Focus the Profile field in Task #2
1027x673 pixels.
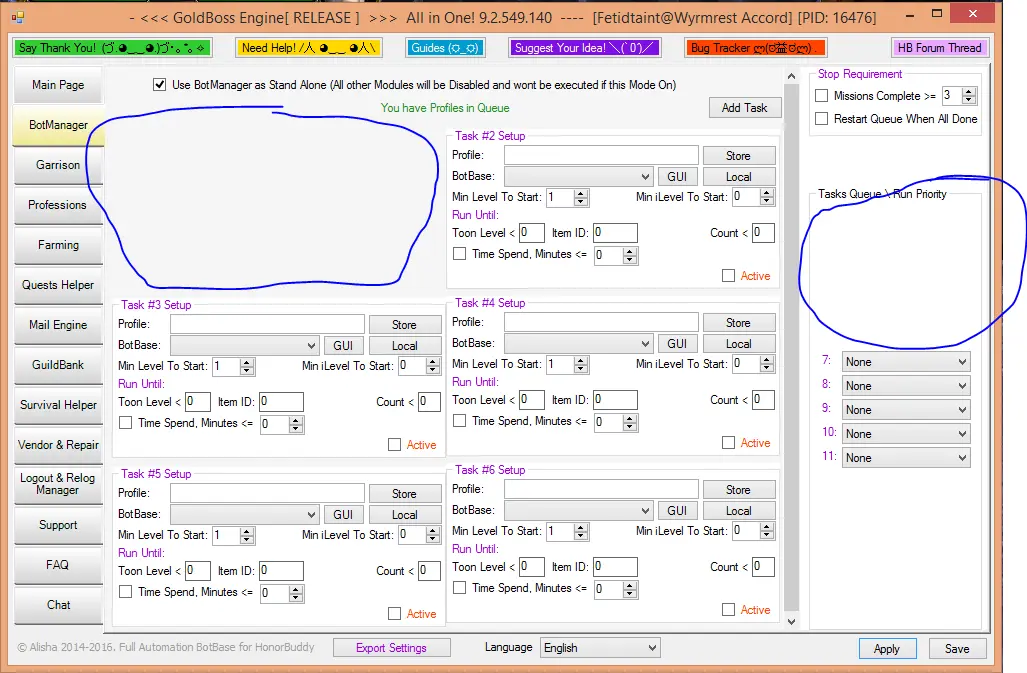(x=601, y=155)
